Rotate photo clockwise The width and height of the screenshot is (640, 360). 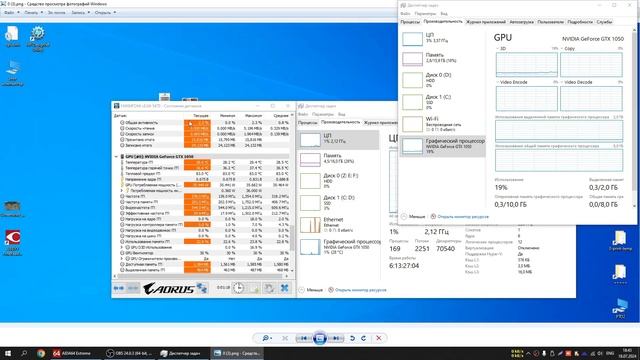pyautogui.click(x=363, y=338)
